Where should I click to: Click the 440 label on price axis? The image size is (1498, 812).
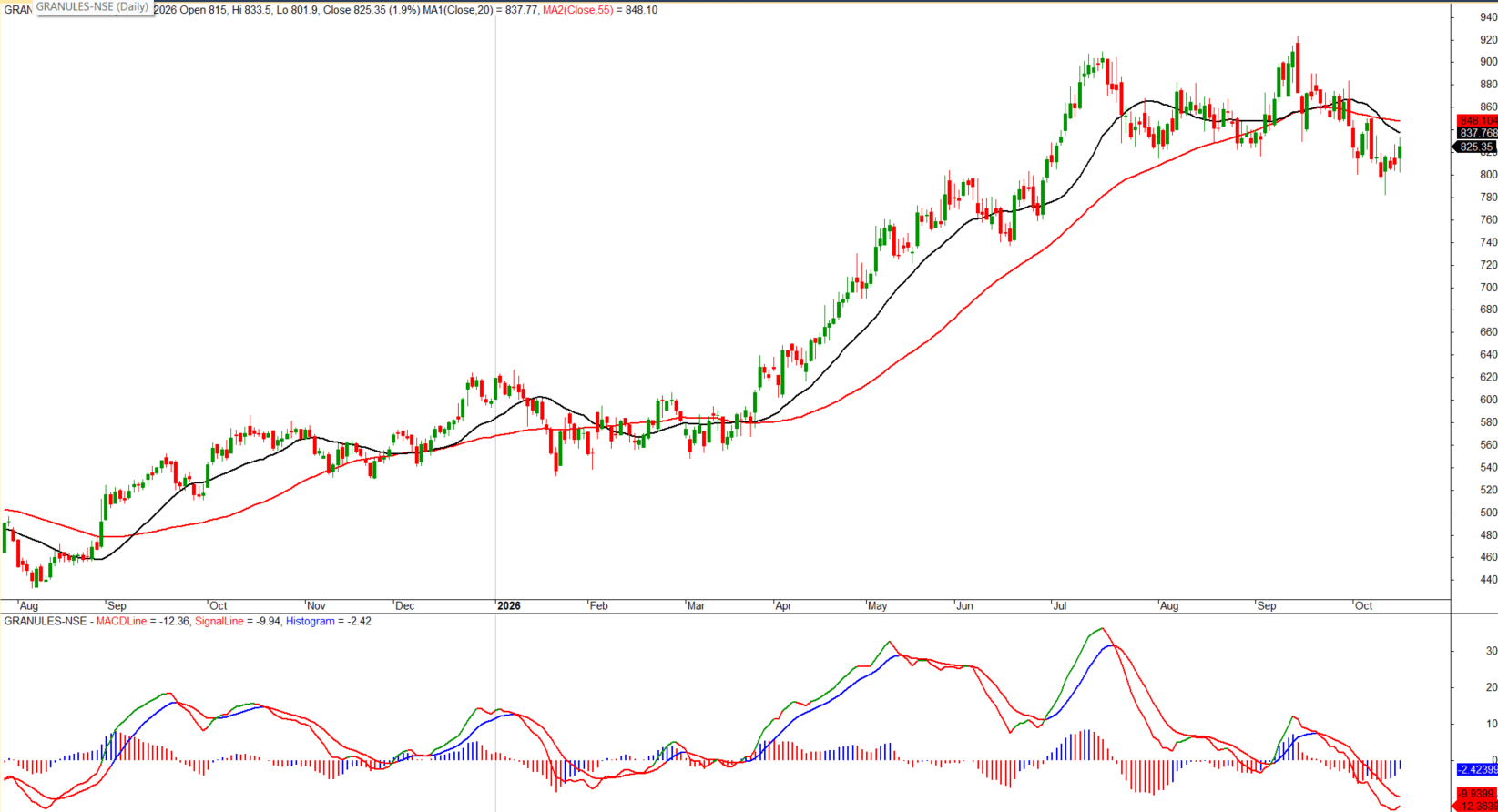(1488, 580)
